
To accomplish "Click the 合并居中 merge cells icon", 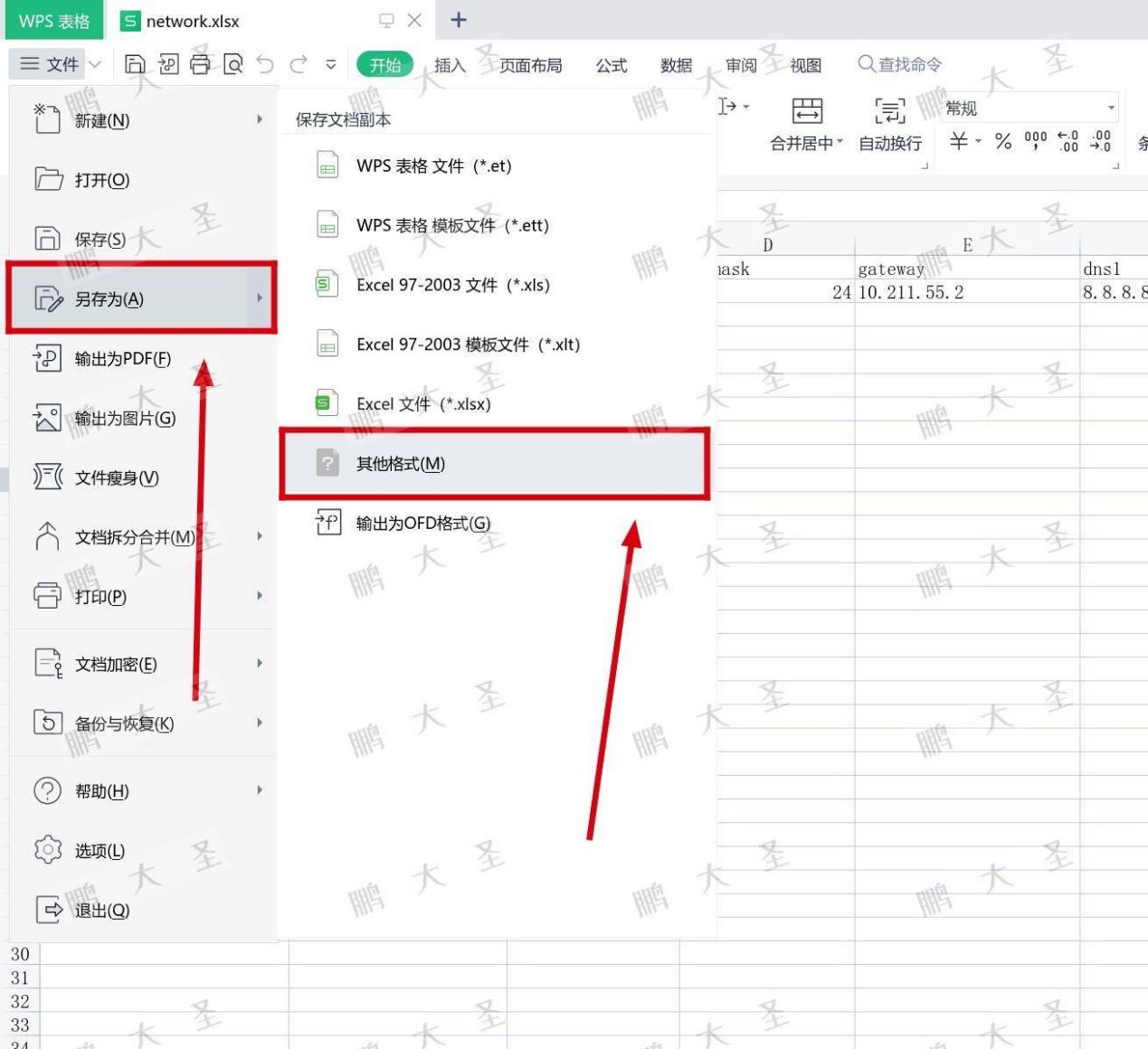I will point(807,111).
